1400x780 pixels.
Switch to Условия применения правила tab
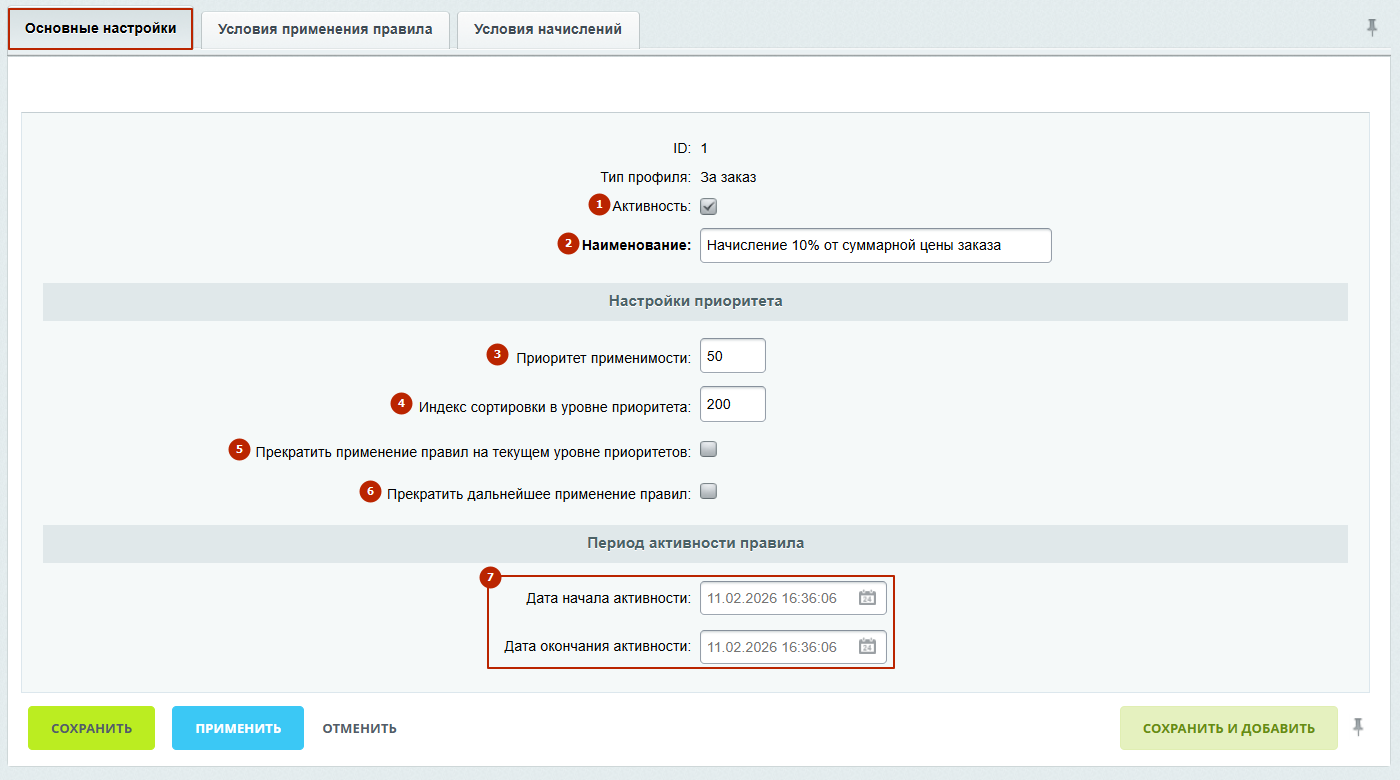click(325, 30)
